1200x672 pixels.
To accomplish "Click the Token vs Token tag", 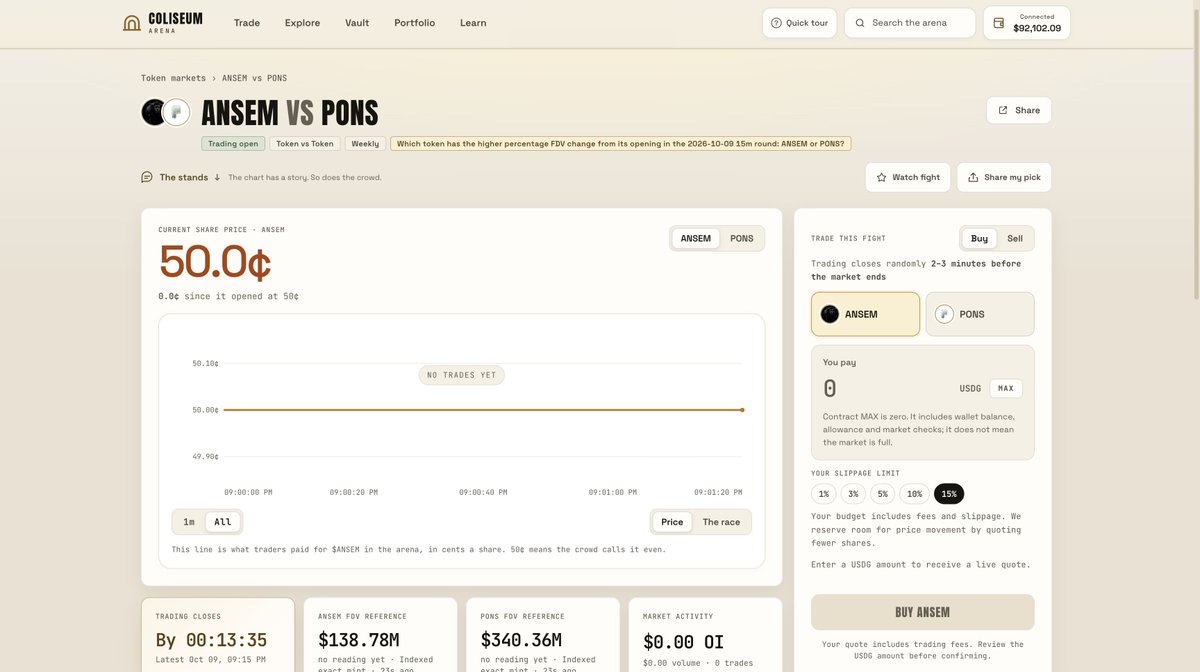I will click(305, 144).
